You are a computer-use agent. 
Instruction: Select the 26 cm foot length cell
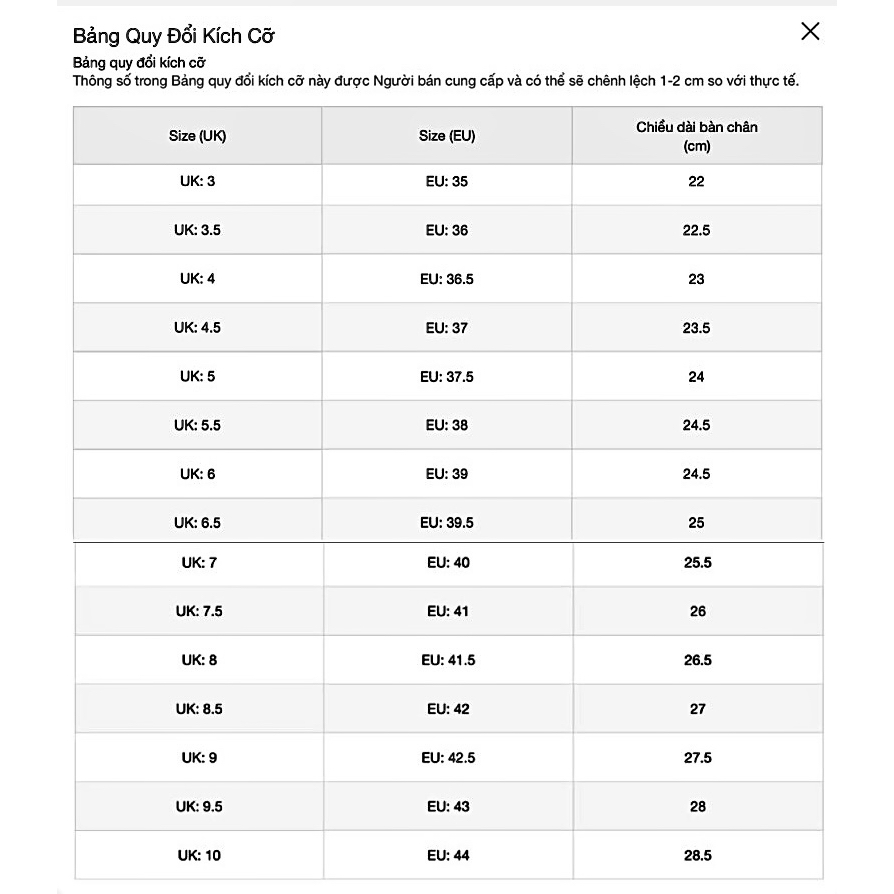tap(698, 611)
